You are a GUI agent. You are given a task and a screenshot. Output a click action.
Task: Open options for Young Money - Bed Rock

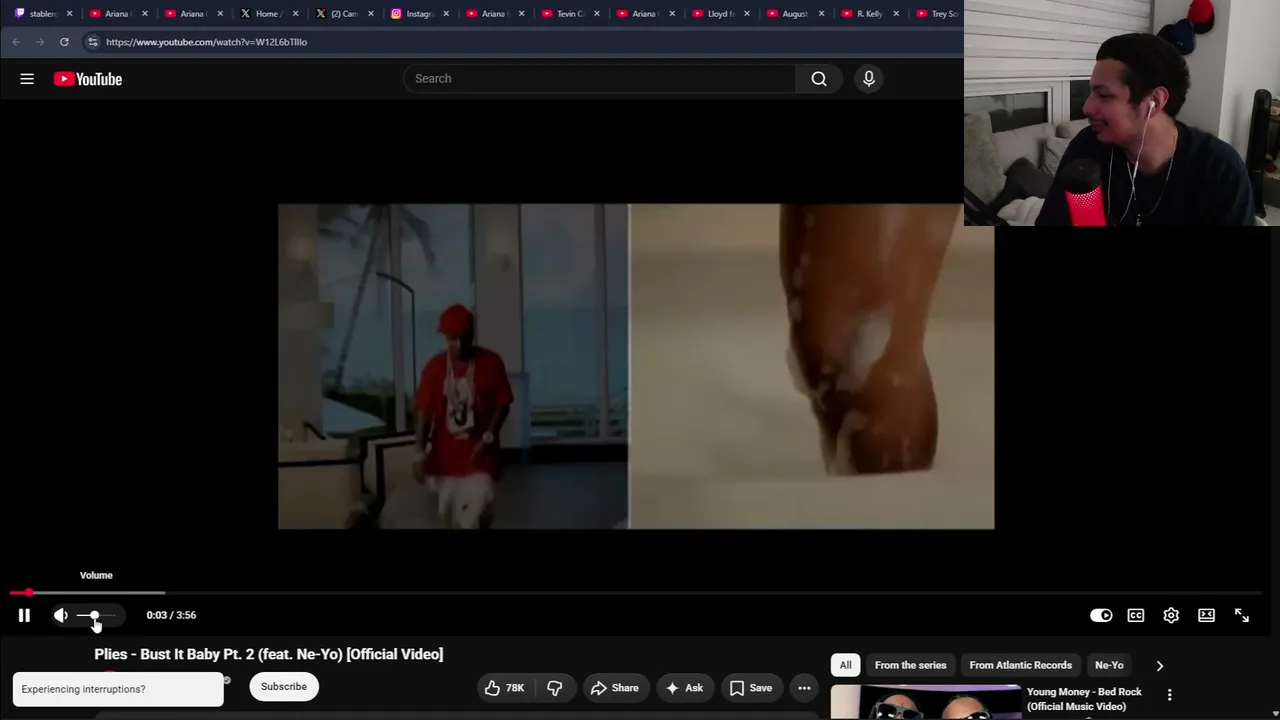point(1169,694)
